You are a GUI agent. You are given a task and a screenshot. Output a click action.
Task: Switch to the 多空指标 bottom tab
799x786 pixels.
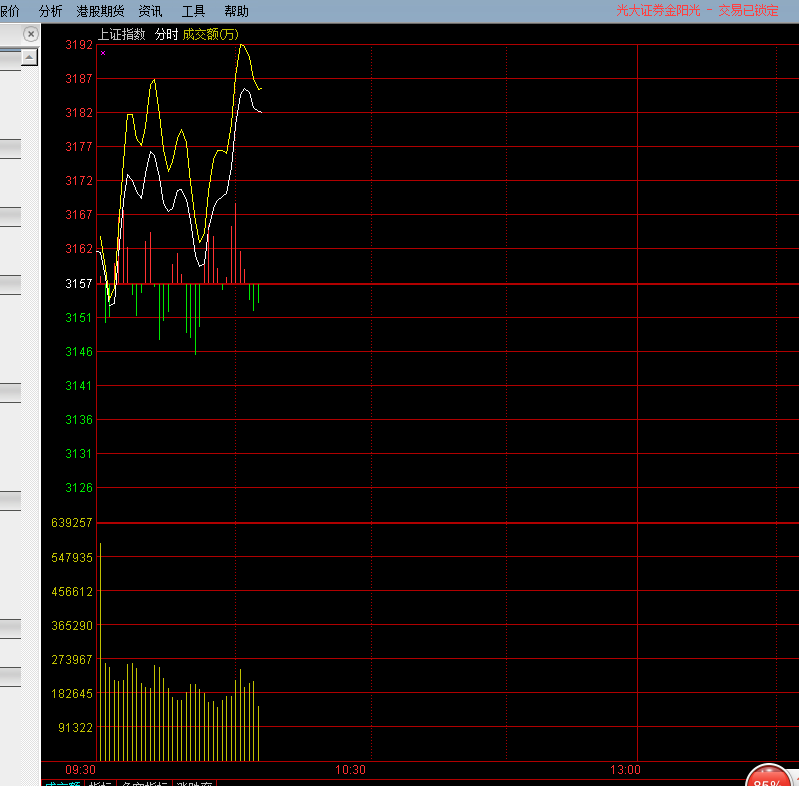click(x=145, y=783)
